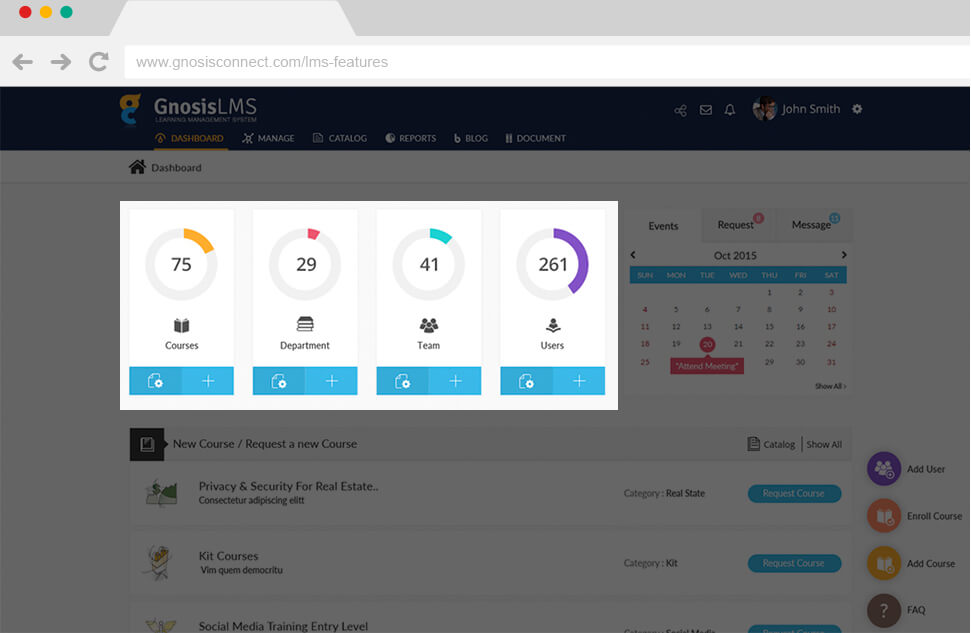Open the Add User panel icon
This screenshot has height=633, width=971.
pyautogui.click(x=884, y=468)
